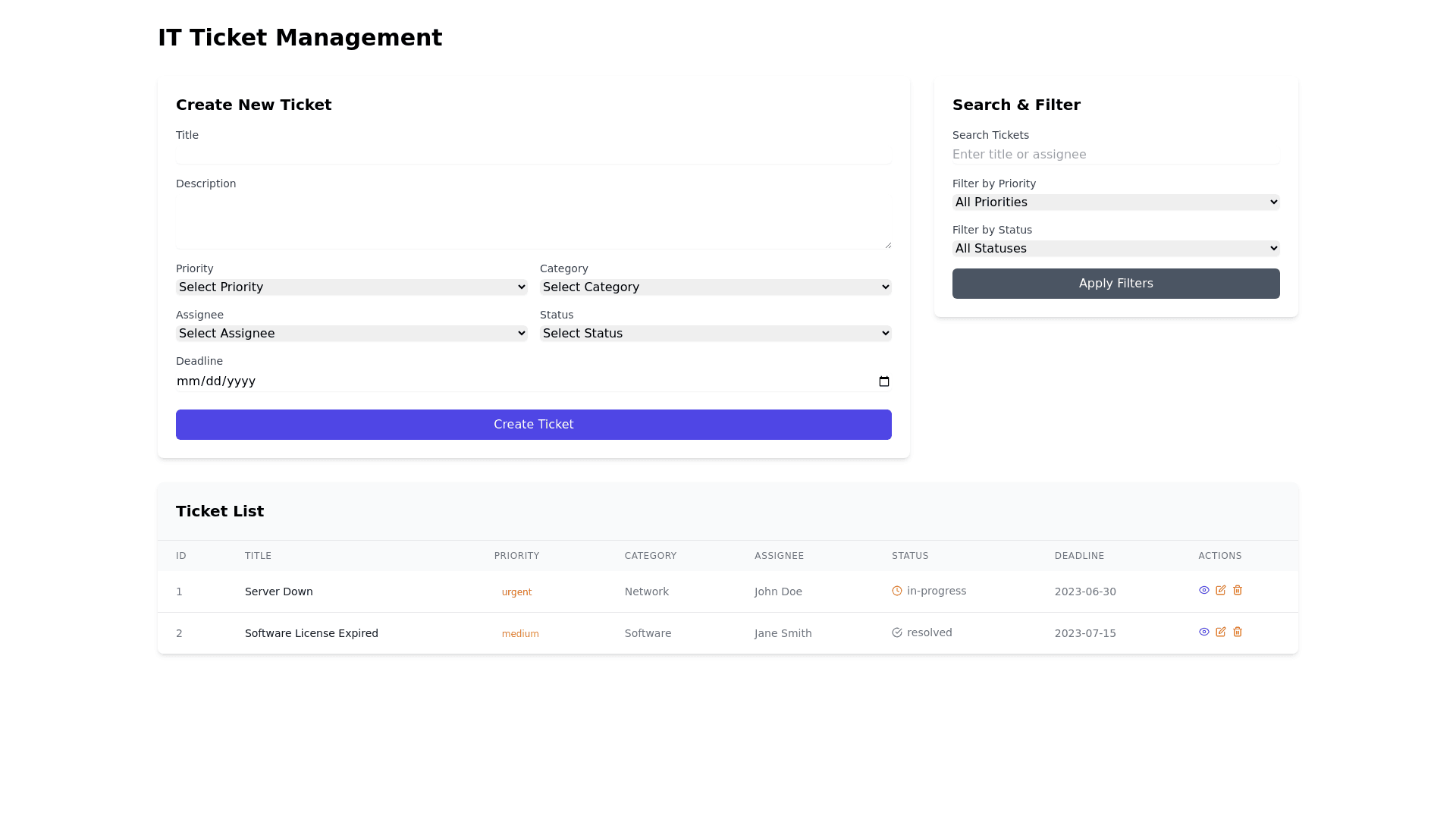Delete the Software License Expired ticket
This screenshot has width=1456, height=819.
click(1238, 632)
